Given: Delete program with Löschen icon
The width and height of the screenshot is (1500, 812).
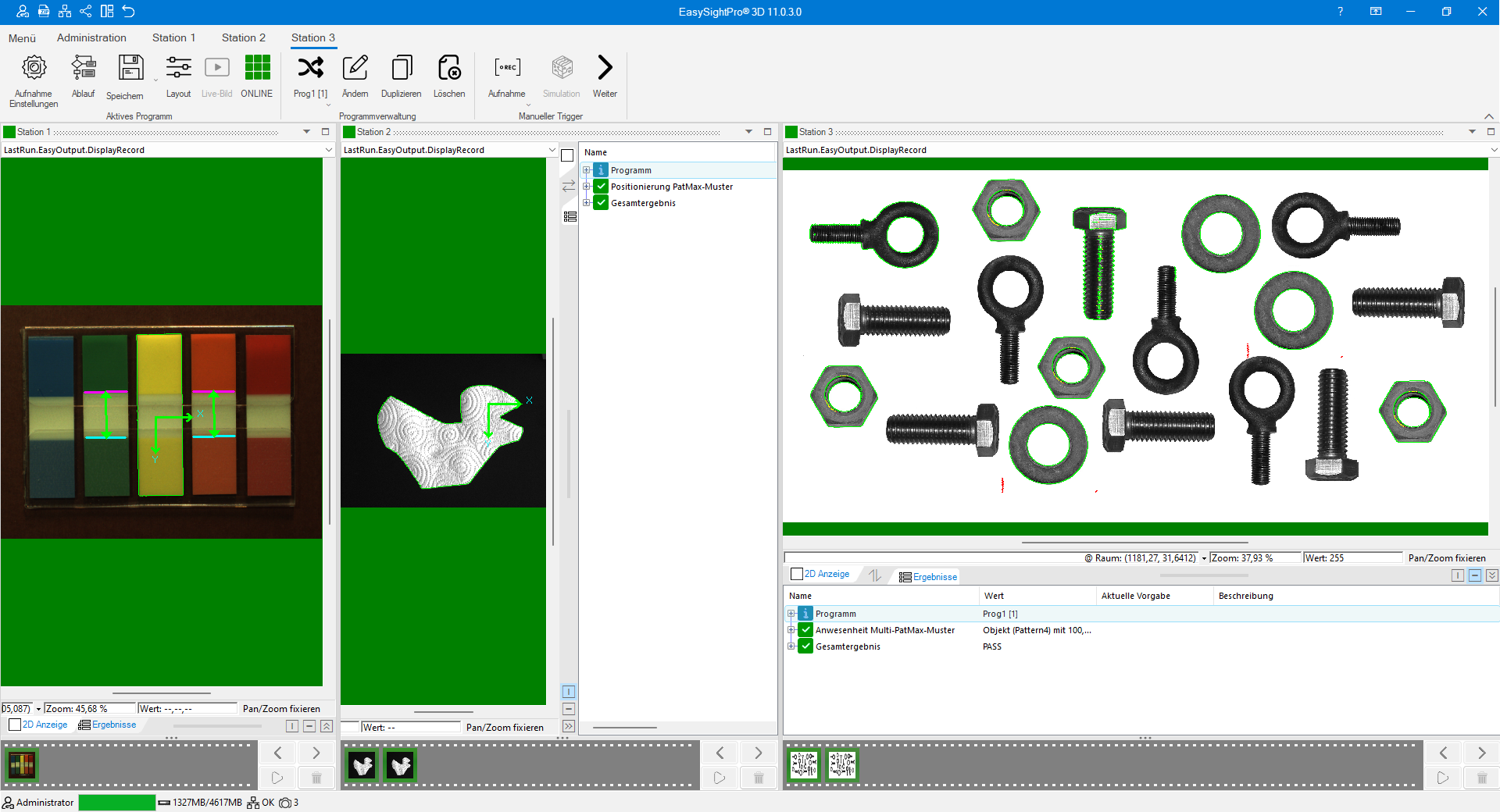Looking at the screenshot, I should (x=449, y=69).
